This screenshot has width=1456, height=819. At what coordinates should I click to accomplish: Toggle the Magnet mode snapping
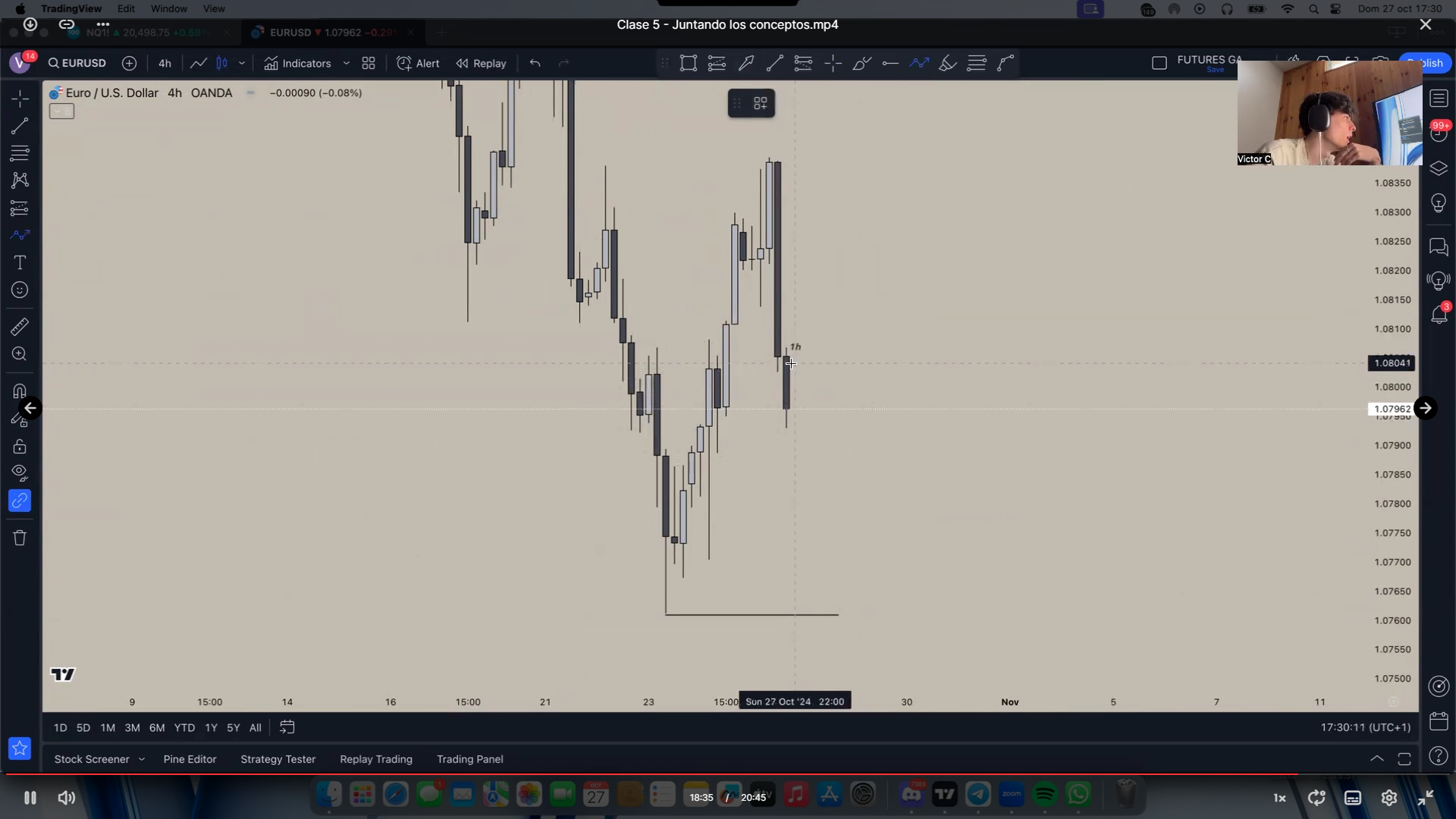click(20, 391)
